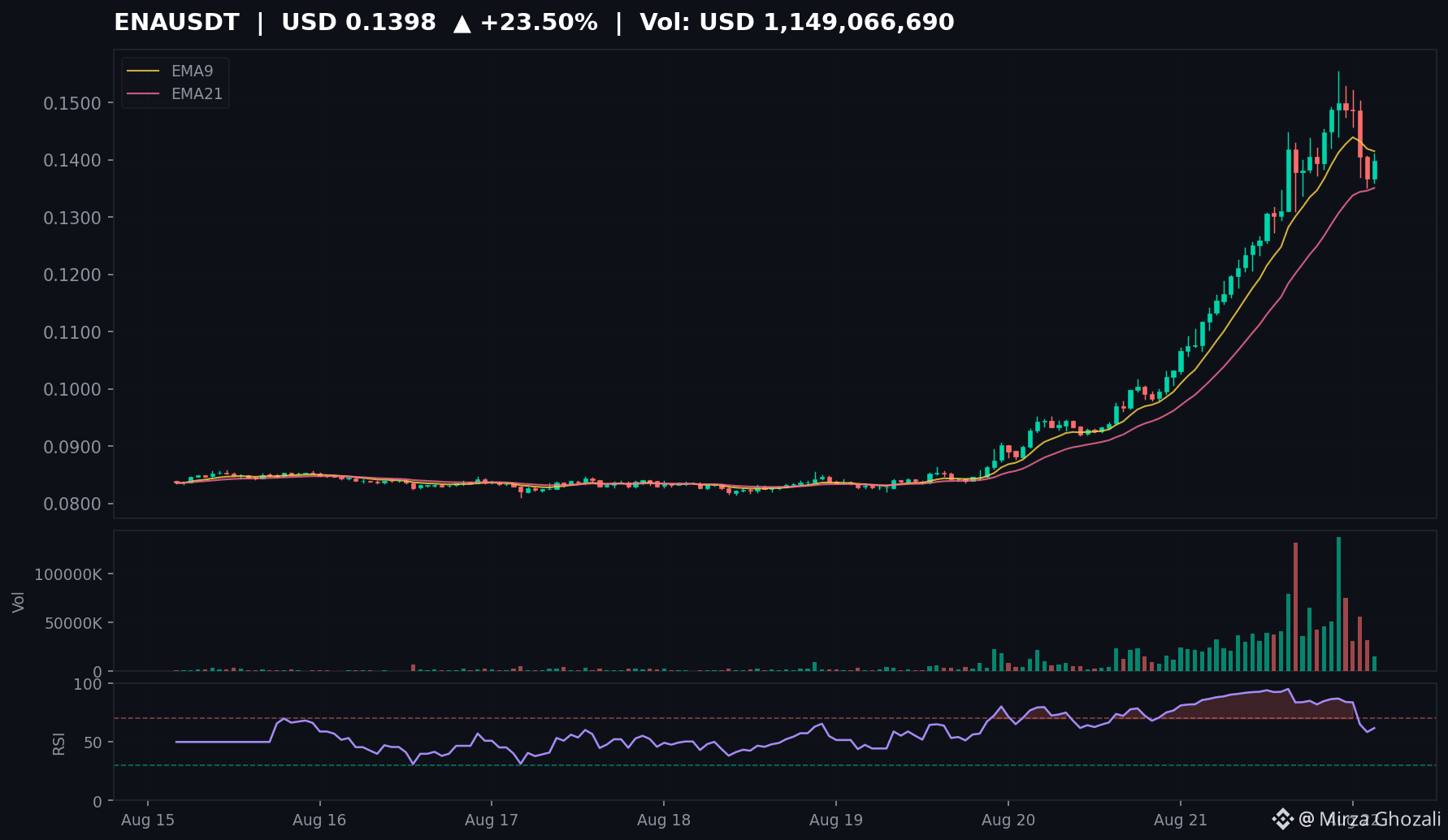The width and height of the screenshot is (1448, 840).
Task: Click the 0.1300 price axis label
Action: [72, 218]
